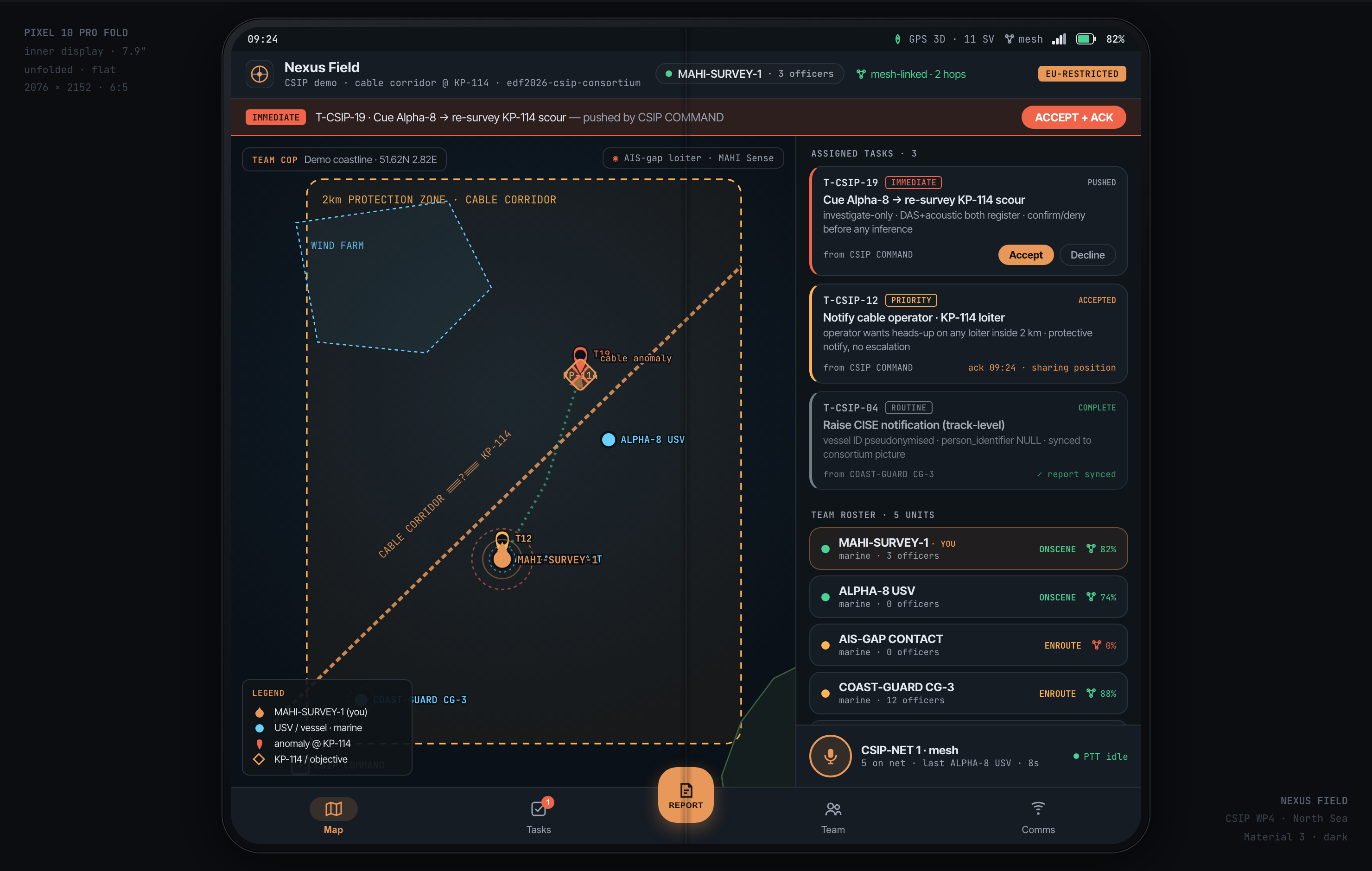
Task: Click the IMMEDIATE banner badge
Action: click(x=276, y=117)
